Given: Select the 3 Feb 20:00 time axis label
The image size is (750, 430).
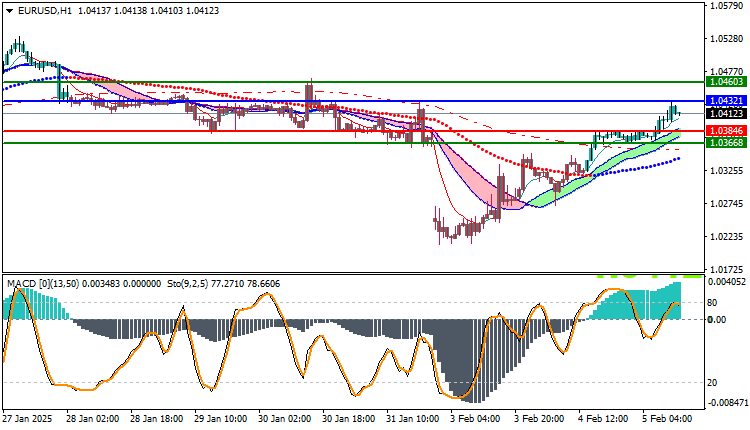Looking at the screenshot, I should [x=540, y=419].
